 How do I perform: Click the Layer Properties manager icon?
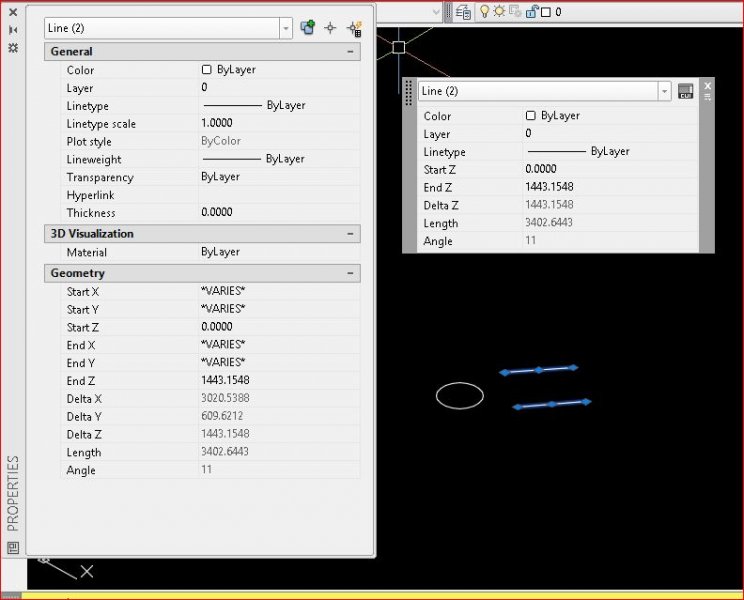pos(463,12)
